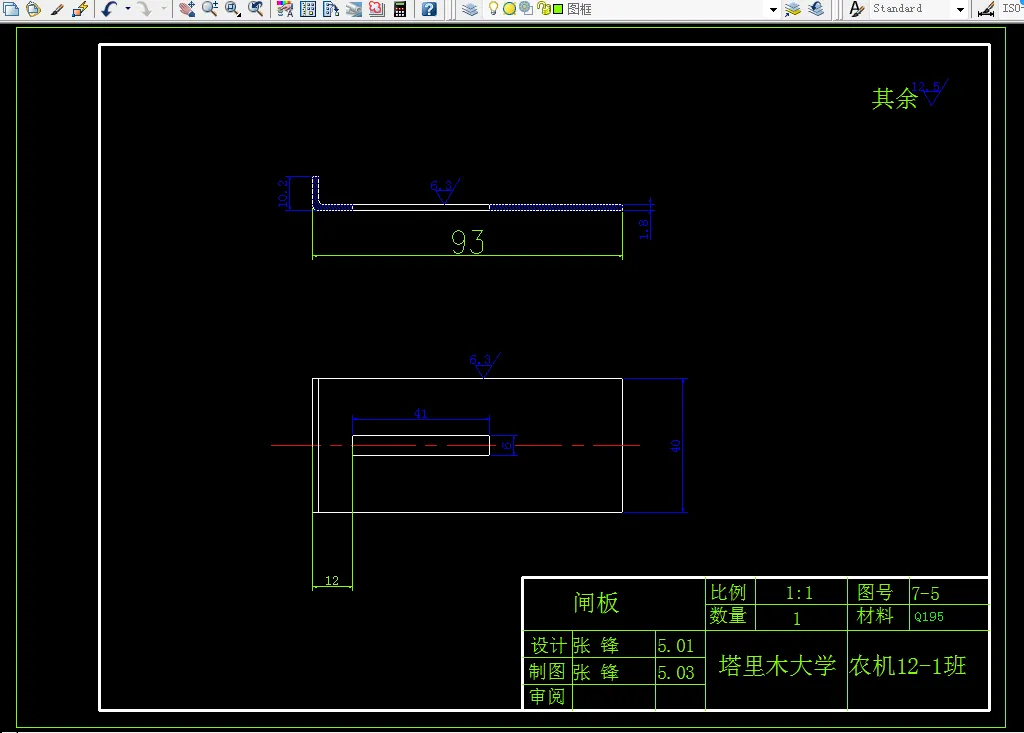Click the green layer color swatch
This screenshot has height=733, width=1024.
tap(558, 9)
